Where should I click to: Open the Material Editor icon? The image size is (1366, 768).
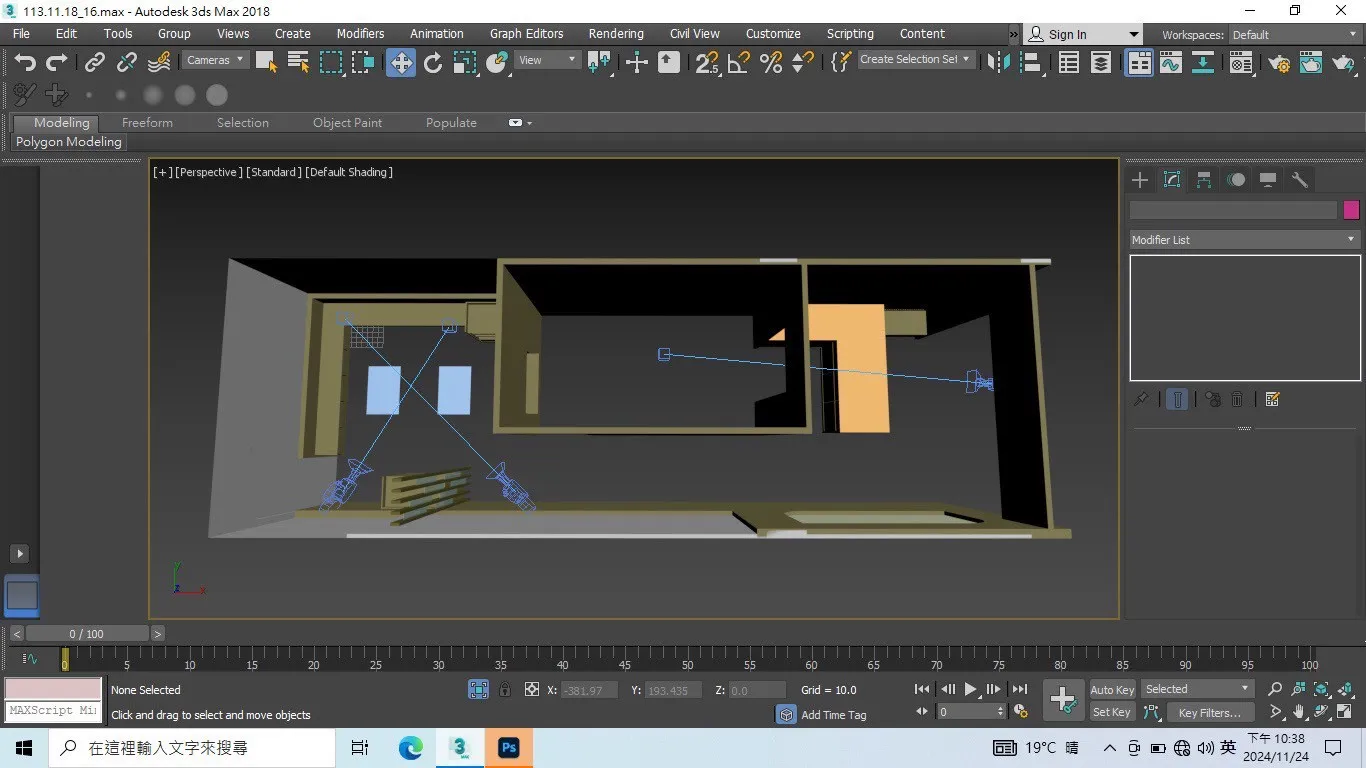click(1241, 62)
